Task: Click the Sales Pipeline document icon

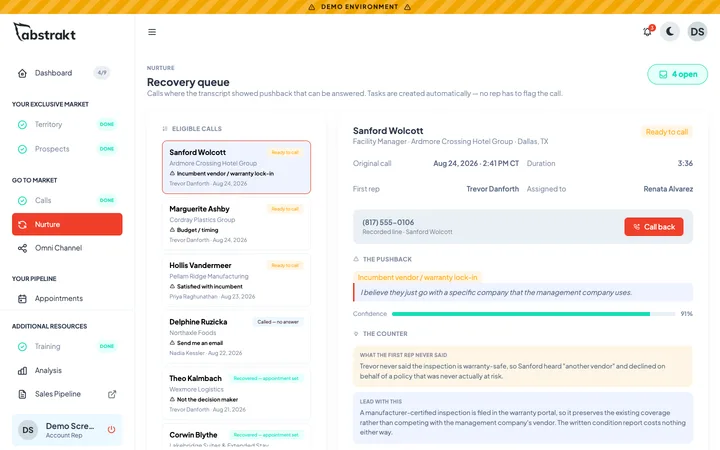Action: [22, 394]
